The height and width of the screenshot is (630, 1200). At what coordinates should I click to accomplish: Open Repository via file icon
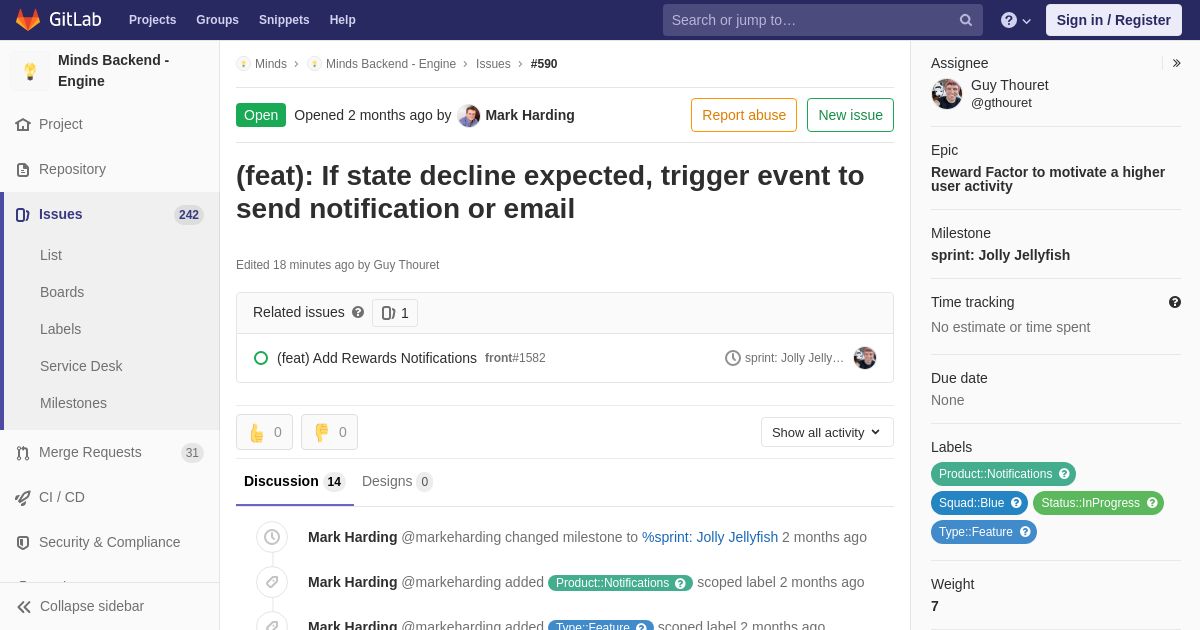pos(23,170)
